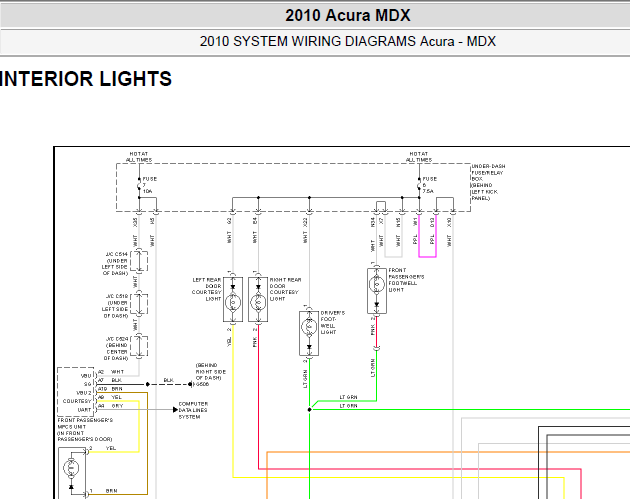Click the J/C C524 junction connector box

[x=139, y=346]
